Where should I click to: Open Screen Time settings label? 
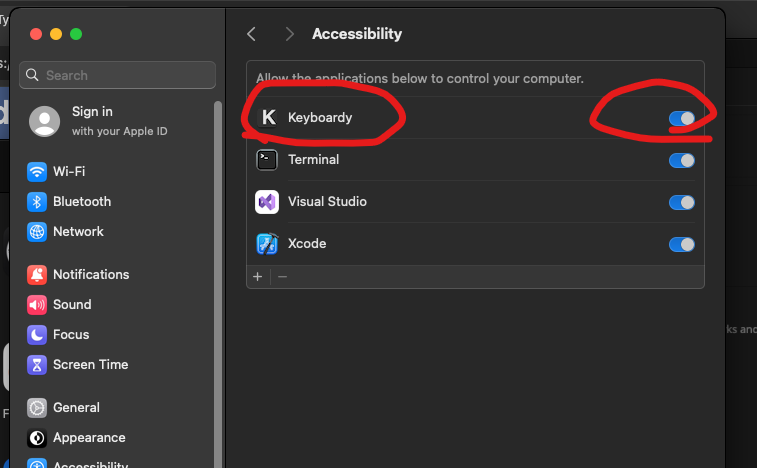click(91, 364)
